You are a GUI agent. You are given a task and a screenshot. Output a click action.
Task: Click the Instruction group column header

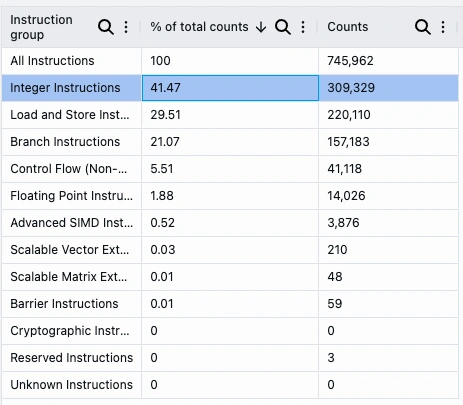pyautogui.click(x=41, y=27)
